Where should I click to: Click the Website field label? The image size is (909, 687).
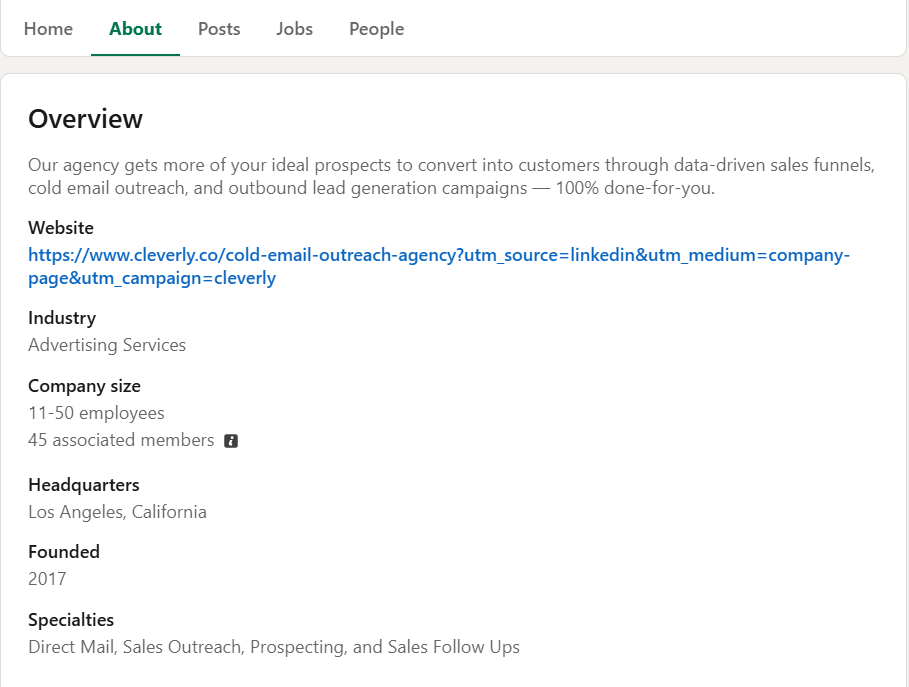tap(61, 228)
